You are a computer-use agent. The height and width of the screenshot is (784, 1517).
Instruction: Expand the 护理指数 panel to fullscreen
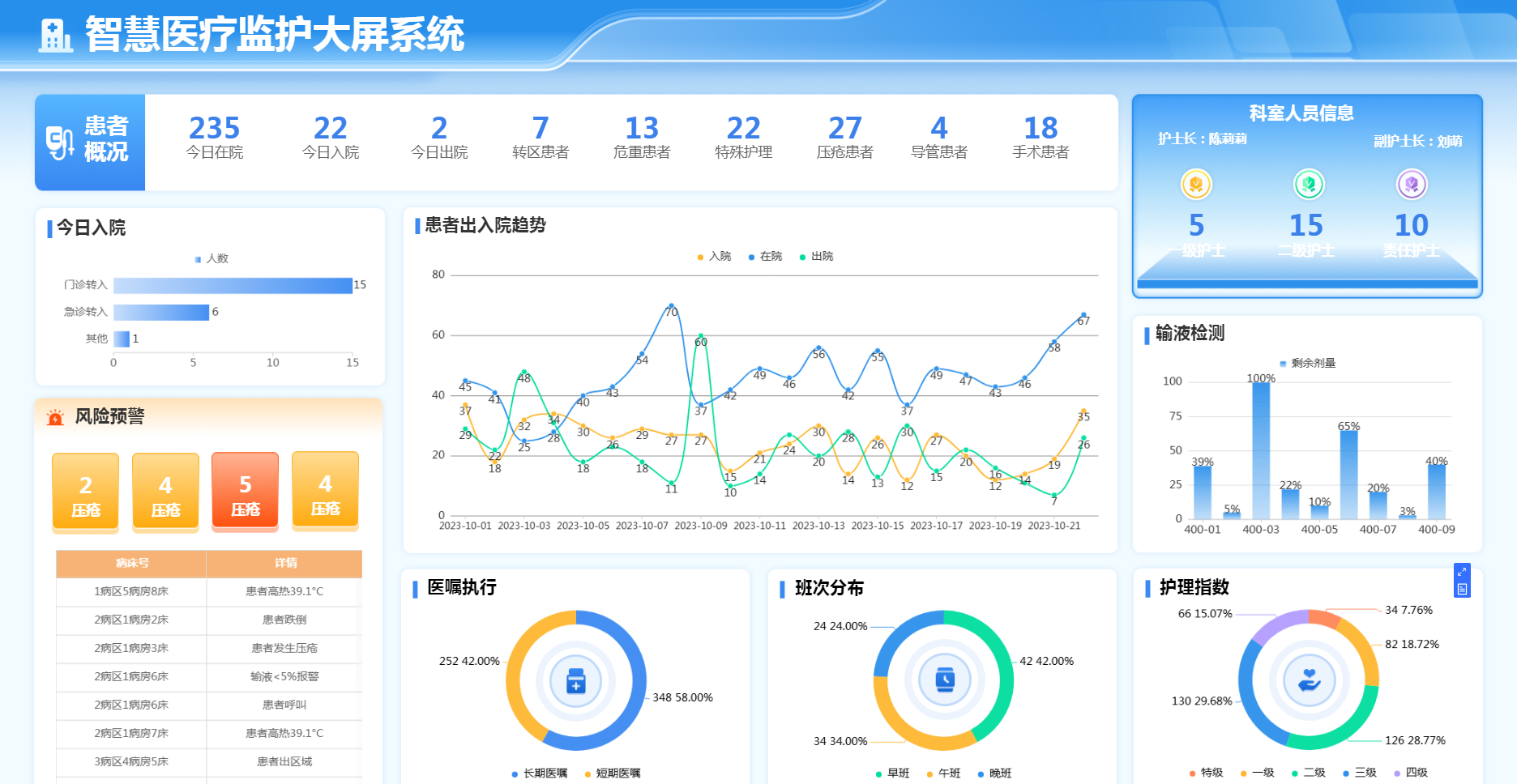[x=1462, y=572]
